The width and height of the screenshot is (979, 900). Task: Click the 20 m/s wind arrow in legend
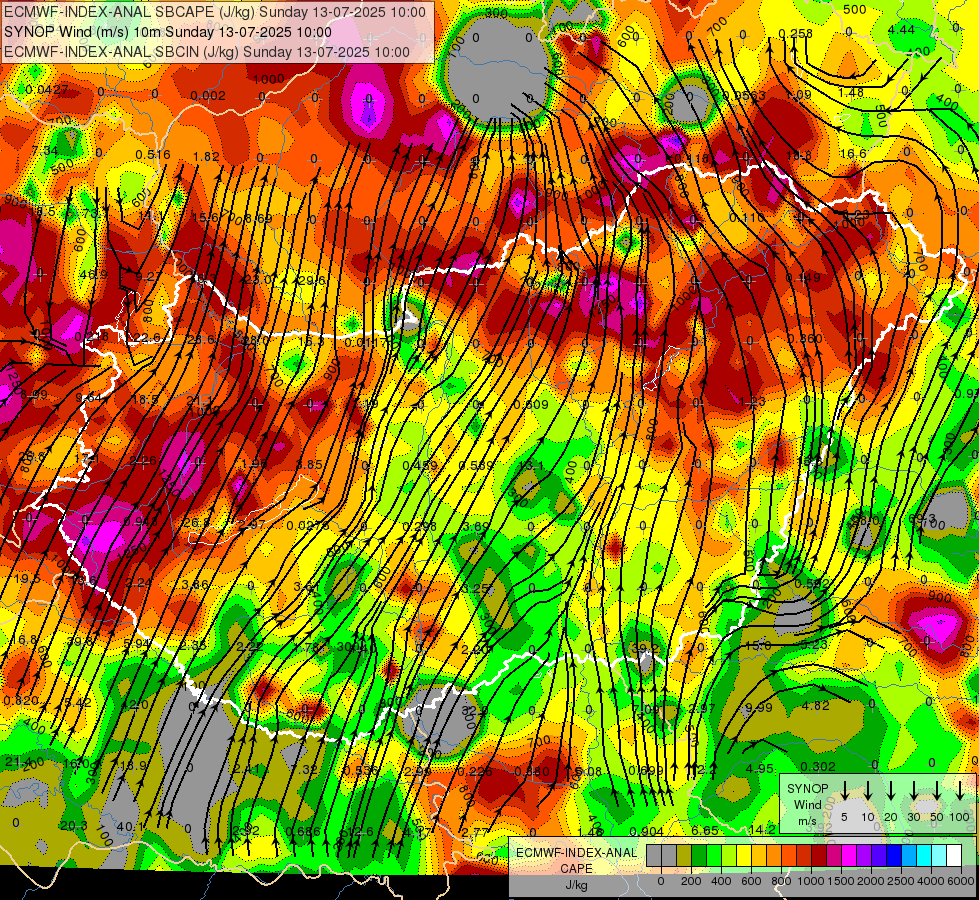coord(891,790)
